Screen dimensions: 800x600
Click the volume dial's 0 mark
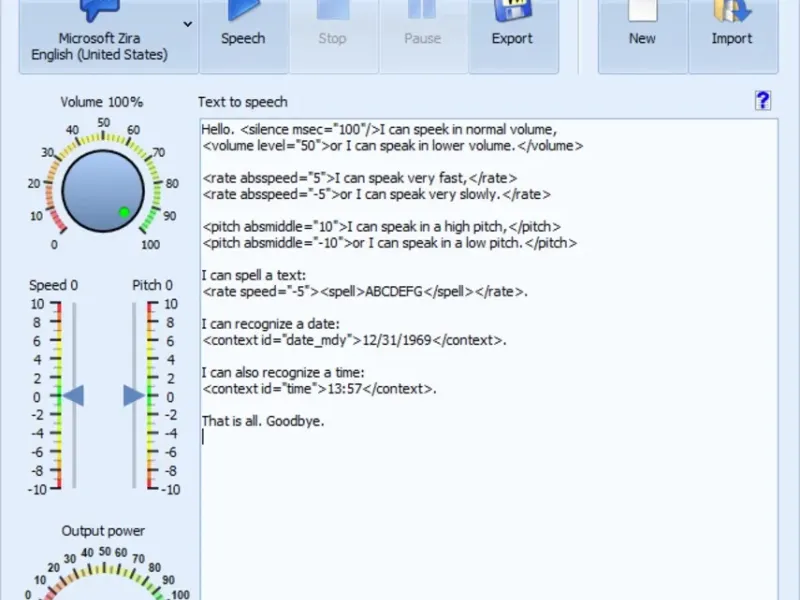pos(54,245)
